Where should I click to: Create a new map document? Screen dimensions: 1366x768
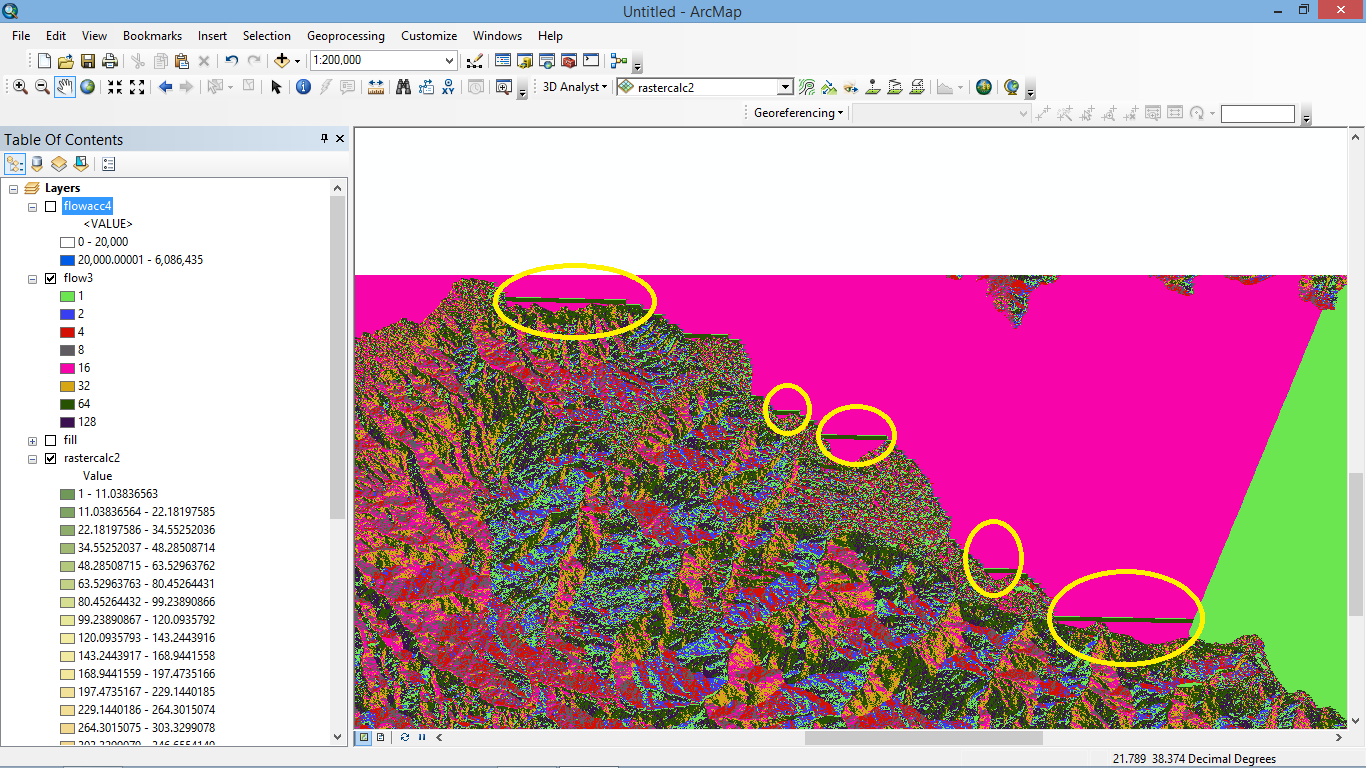tap(44, 61)
